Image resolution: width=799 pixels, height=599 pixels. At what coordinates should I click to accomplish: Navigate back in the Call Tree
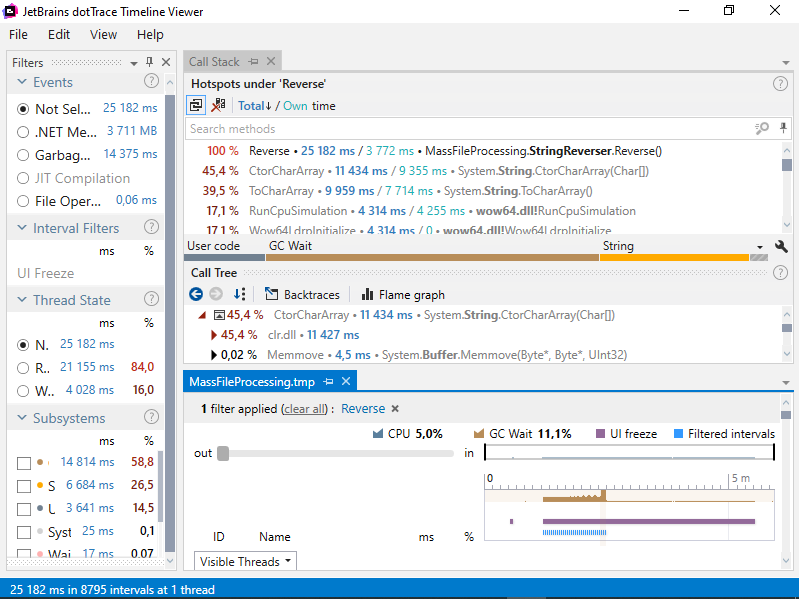point(196,294)
